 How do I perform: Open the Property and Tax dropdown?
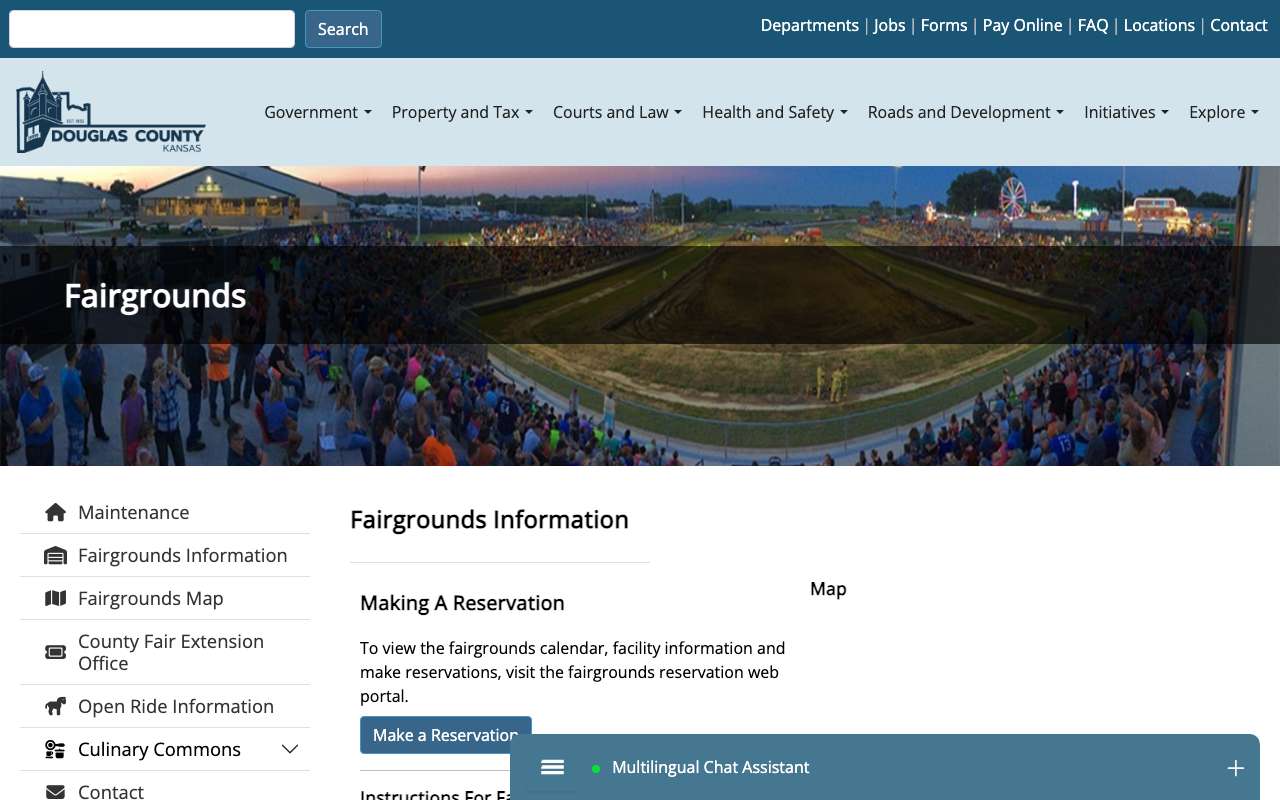coord(462,112)
